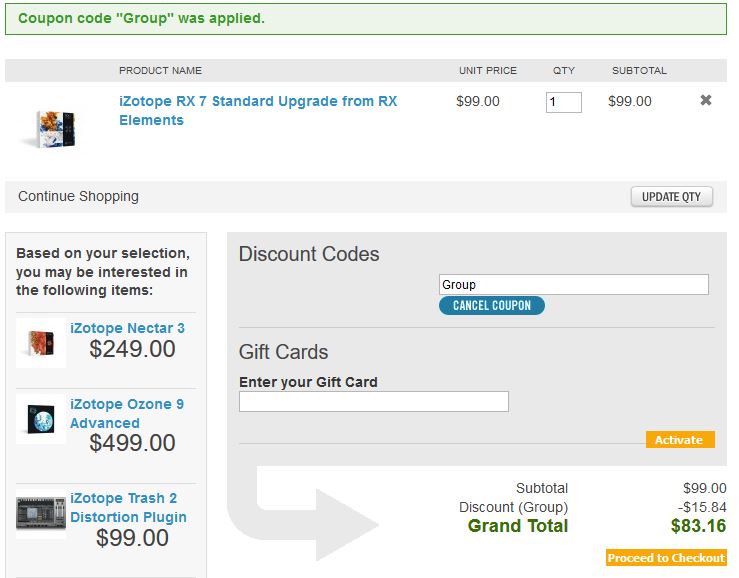
Task: Remove iZotope RX 7 item from cart
Action: click(706, 101)
